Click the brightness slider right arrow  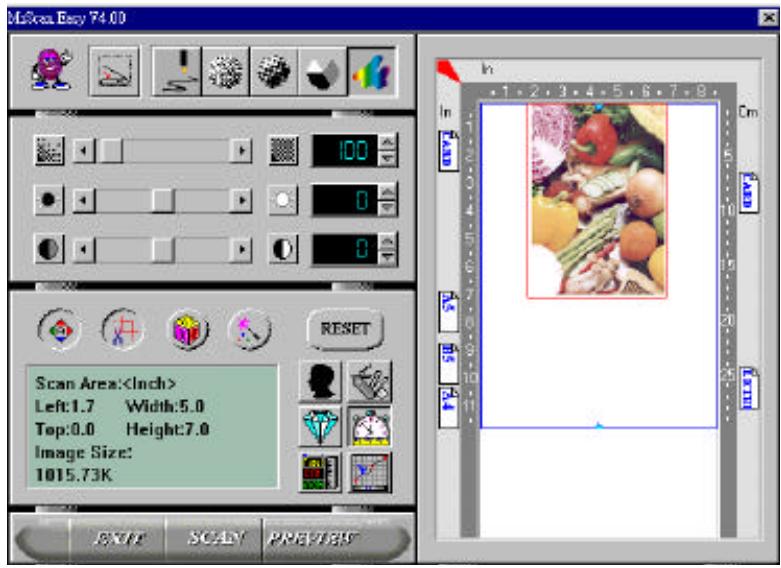click(241, 200)
